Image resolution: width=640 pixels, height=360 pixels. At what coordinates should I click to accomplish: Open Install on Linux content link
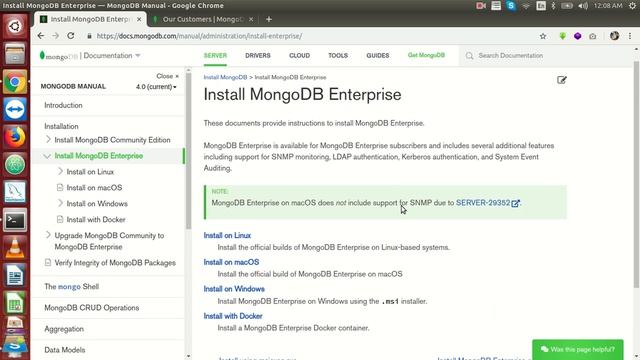tap(227, 236)
